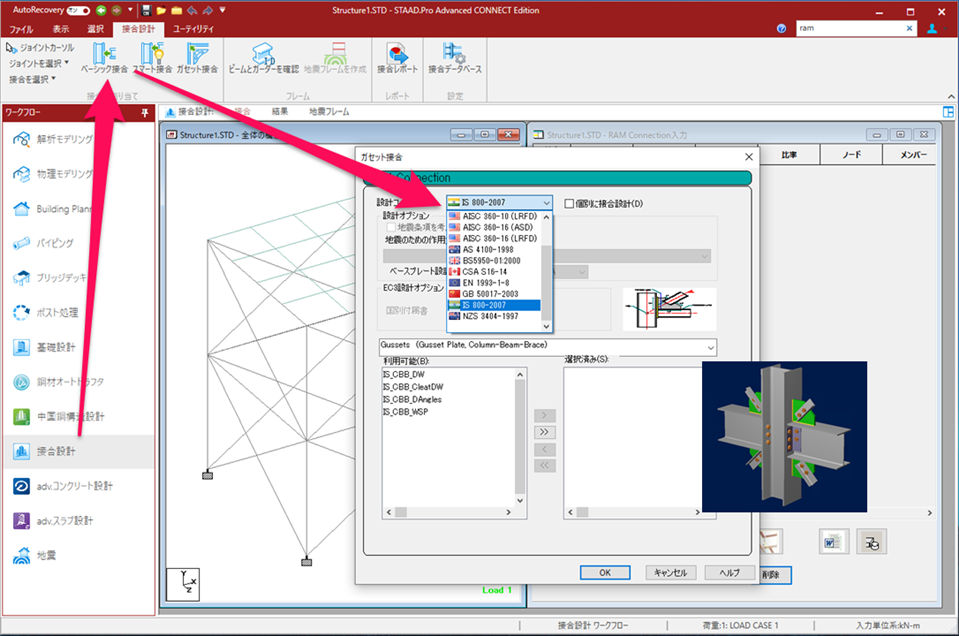
Task: Switch to the ユーティリティ ribbon tab
Action: [193, 29]
